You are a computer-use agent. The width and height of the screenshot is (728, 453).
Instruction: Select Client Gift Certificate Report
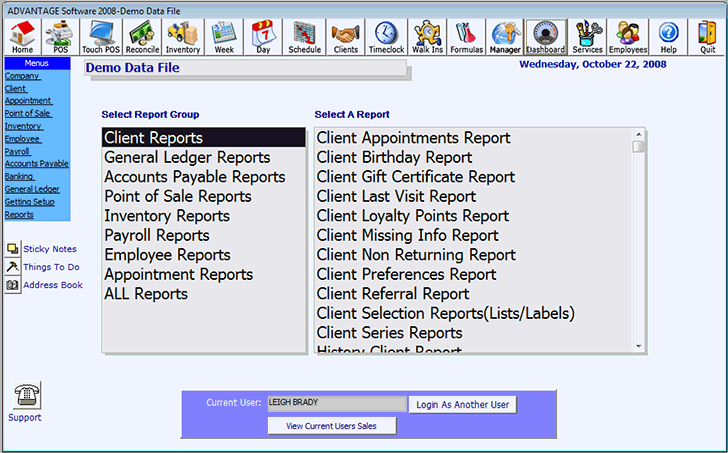tap(474, 177)
